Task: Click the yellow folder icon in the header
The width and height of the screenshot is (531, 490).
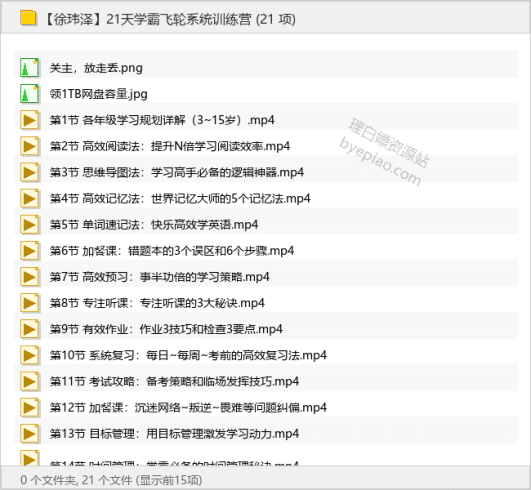Action: [28, 18]
